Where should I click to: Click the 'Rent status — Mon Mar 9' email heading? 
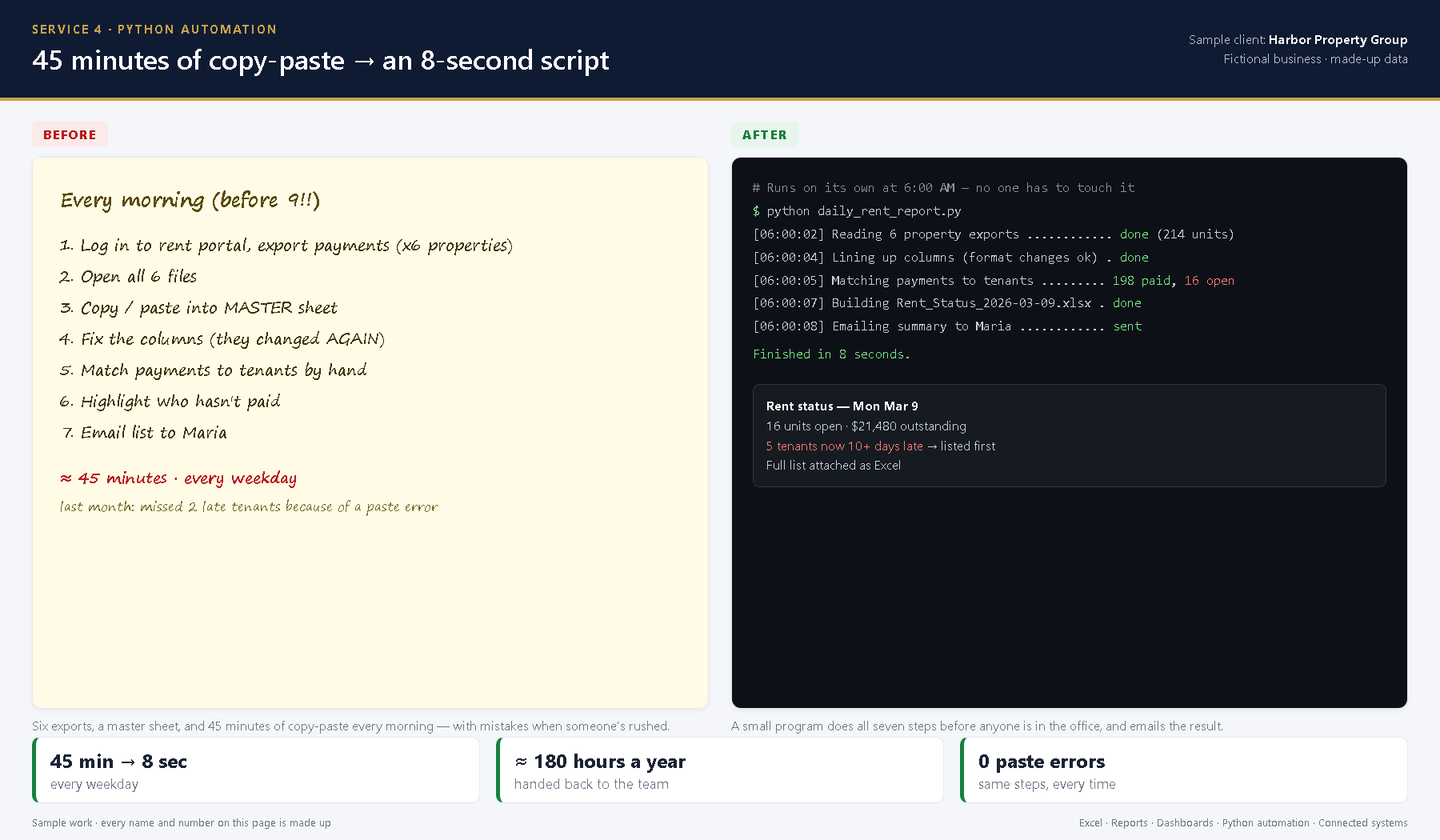coord(842,406)
